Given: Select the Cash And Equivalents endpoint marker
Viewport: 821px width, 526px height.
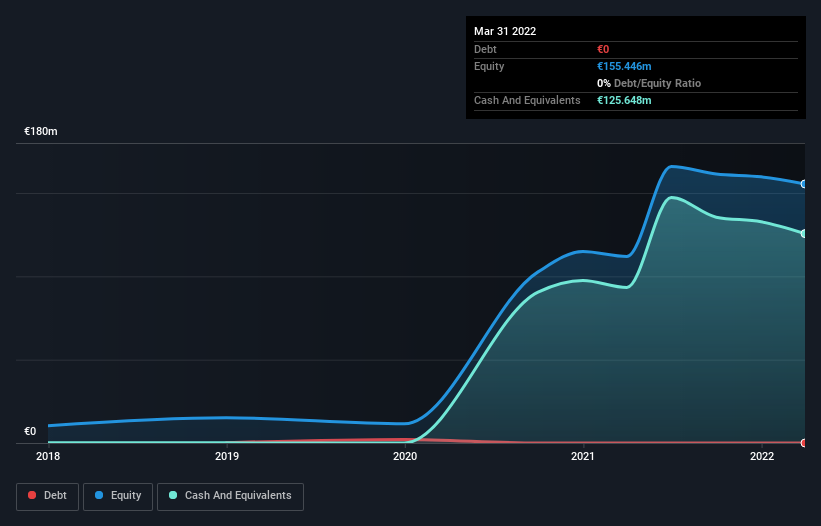Looking at the screenshot, I should 804,233.
